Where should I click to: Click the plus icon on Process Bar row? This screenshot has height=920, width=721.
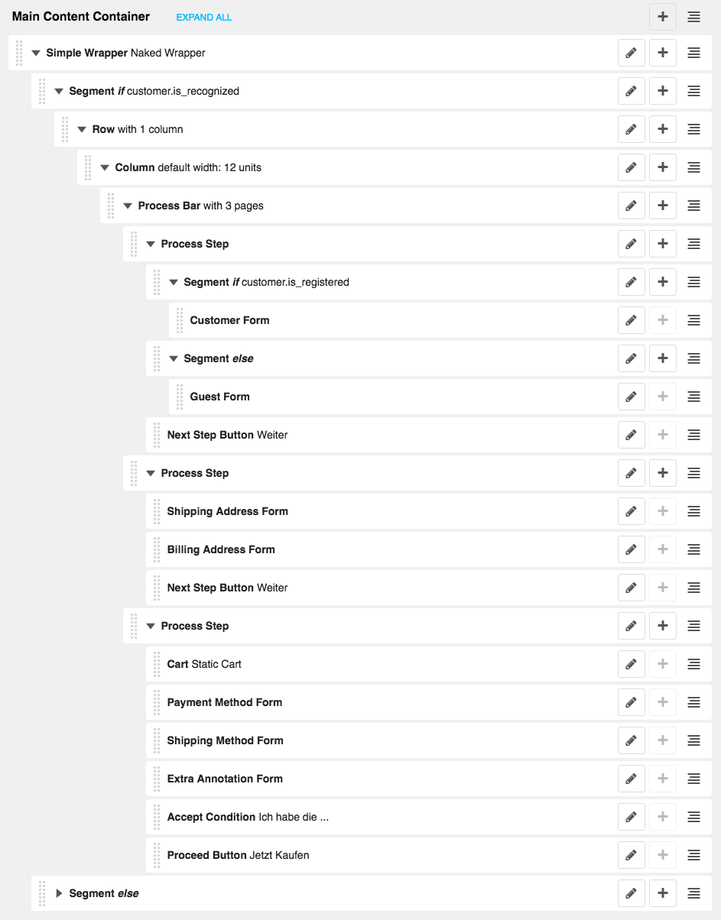[x=662, y=206]
